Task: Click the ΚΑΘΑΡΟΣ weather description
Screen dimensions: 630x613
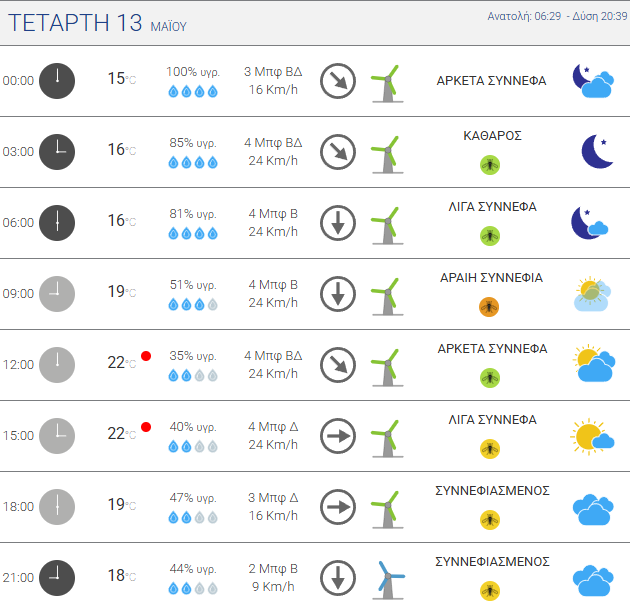Action: point(492,136)
